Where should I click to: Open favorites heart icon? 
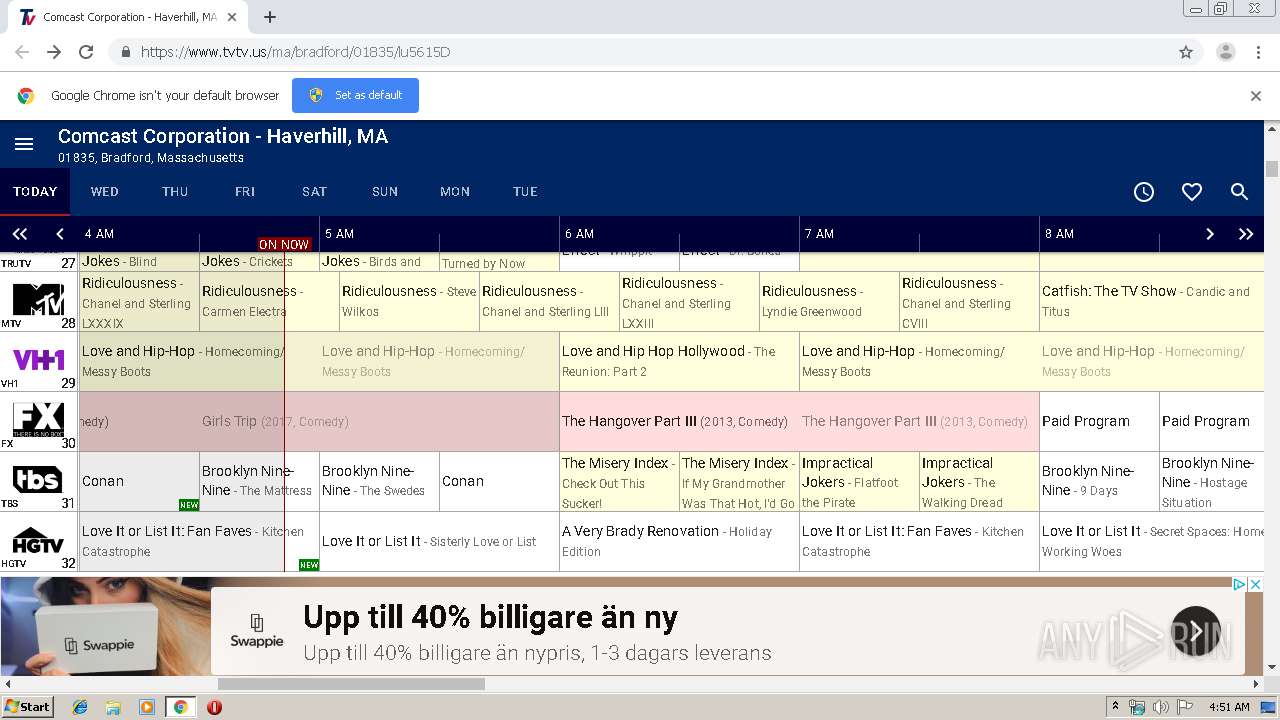click(x=1192, y=192)
